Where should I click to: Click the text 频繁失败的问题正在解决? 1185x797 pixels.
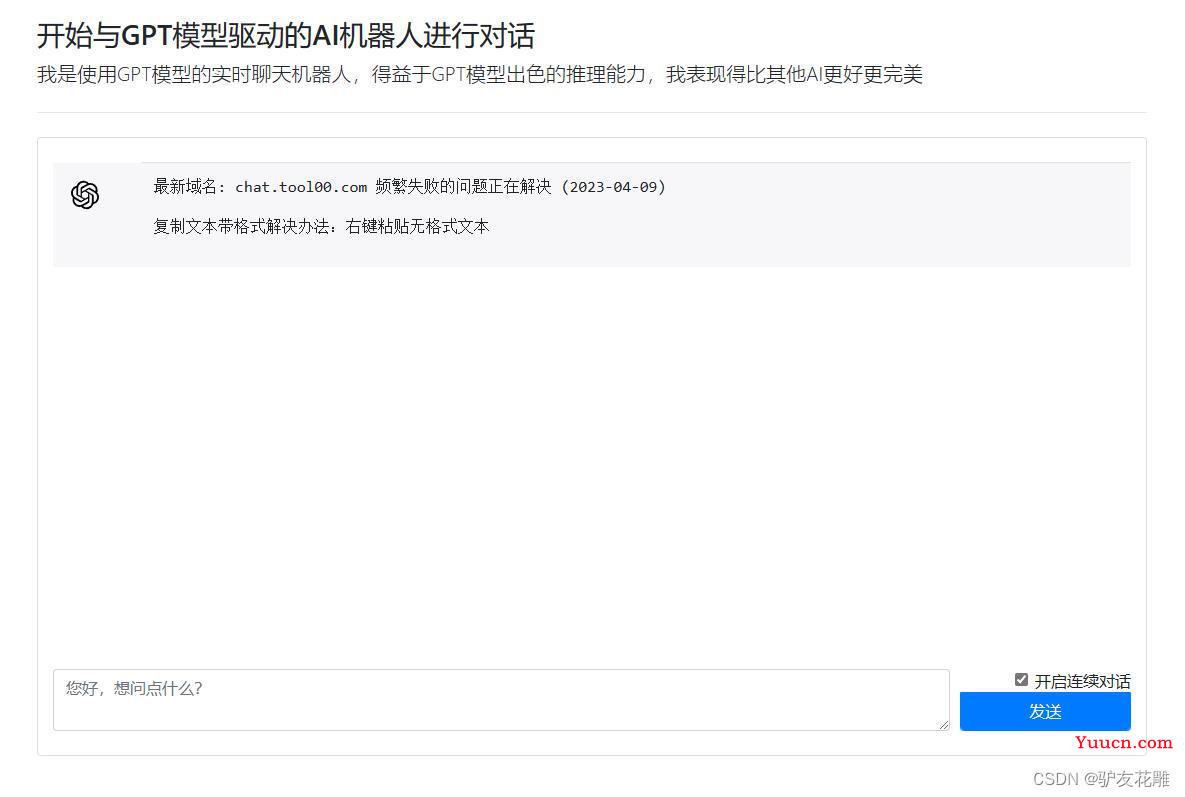coord(463,187)
